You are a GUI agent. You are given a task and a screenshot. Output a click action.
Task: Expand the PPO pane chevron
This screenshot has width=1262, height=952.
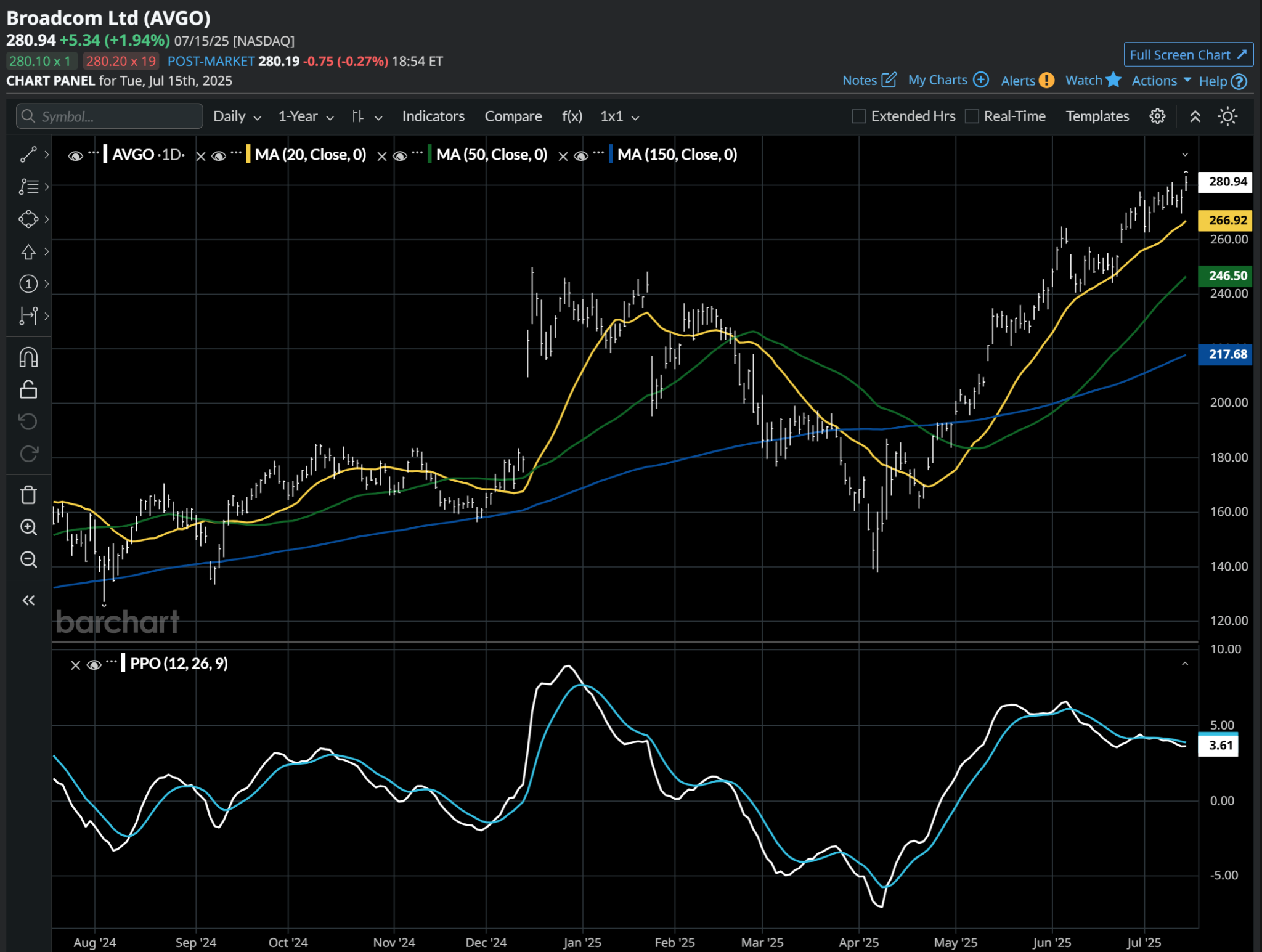(x=1184, y=664)
